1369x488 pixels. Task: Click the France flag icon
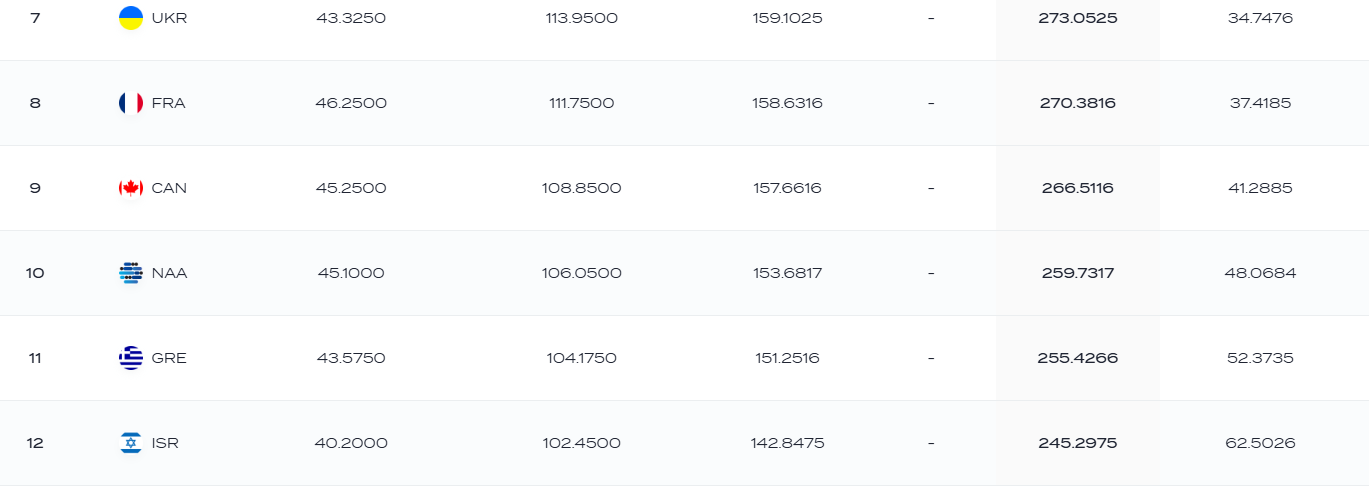coord(131,103)
